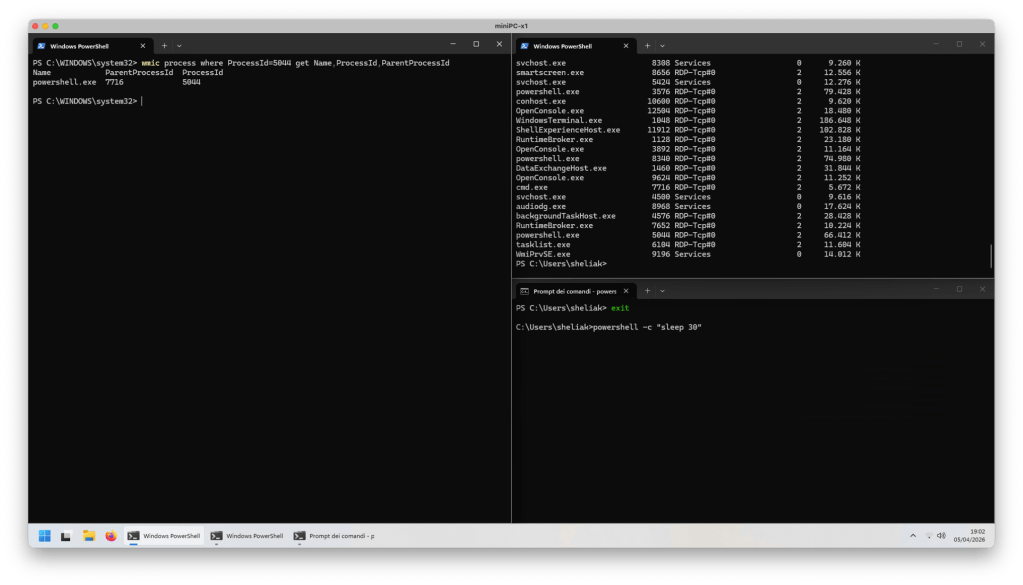This screenshot has height=585, width=1023.
Task: Click the network icon in system tray
Action: click(929, 536)
